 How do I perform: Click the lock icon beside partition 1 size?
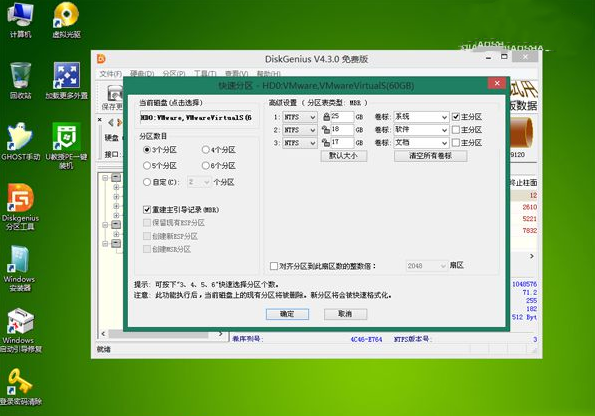pos(326,117)
